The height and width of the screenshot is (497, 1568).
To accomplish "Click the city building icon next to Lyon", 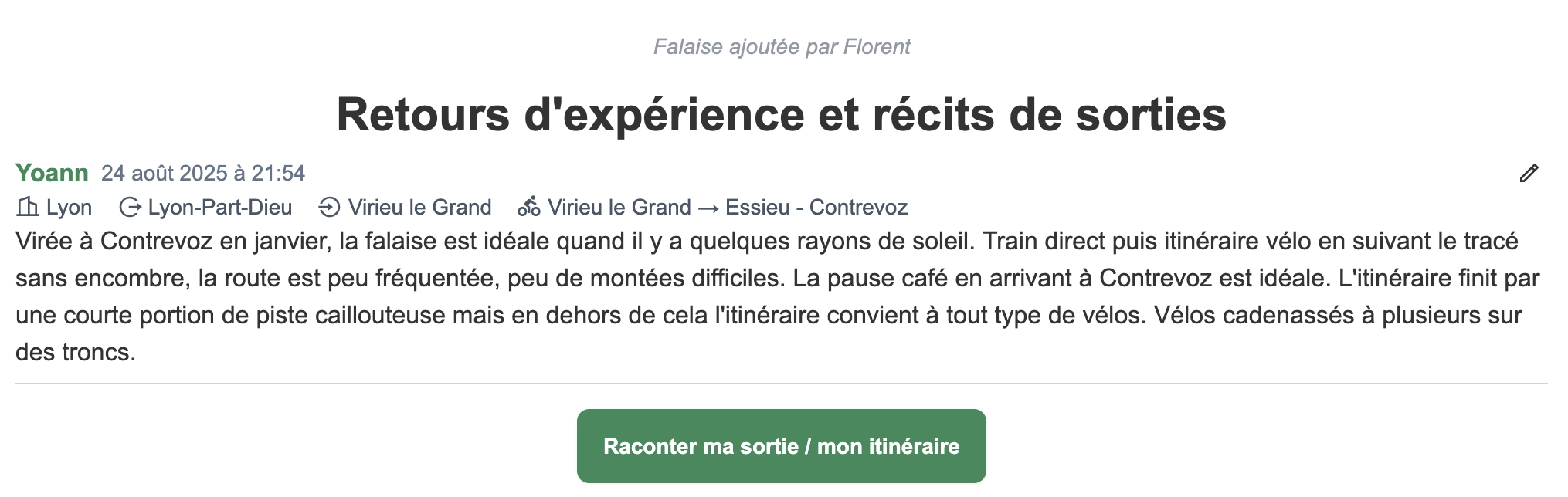I will (28, 207).
